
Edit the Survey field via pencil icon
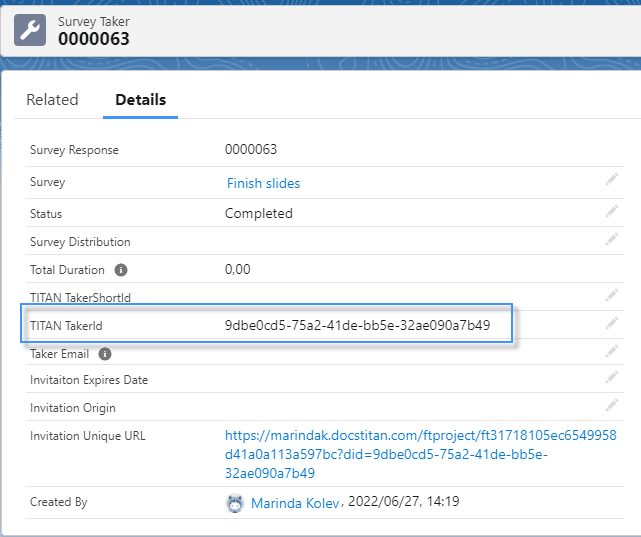pos(612,180)
